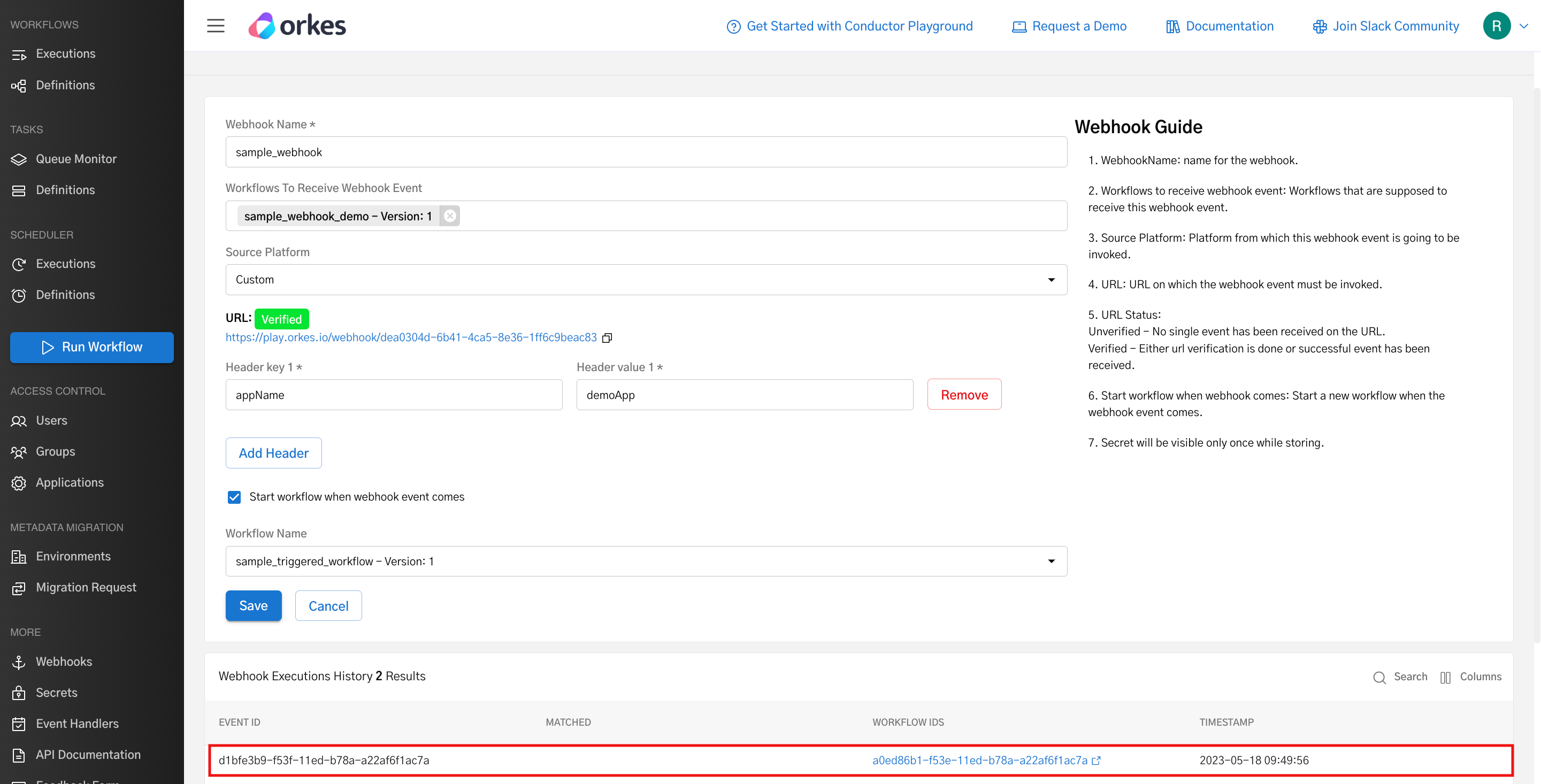The height and width of the screenshot is (784, 1541).
Task: Open the Source Platform dropdown
Action: pos(1051,279)
